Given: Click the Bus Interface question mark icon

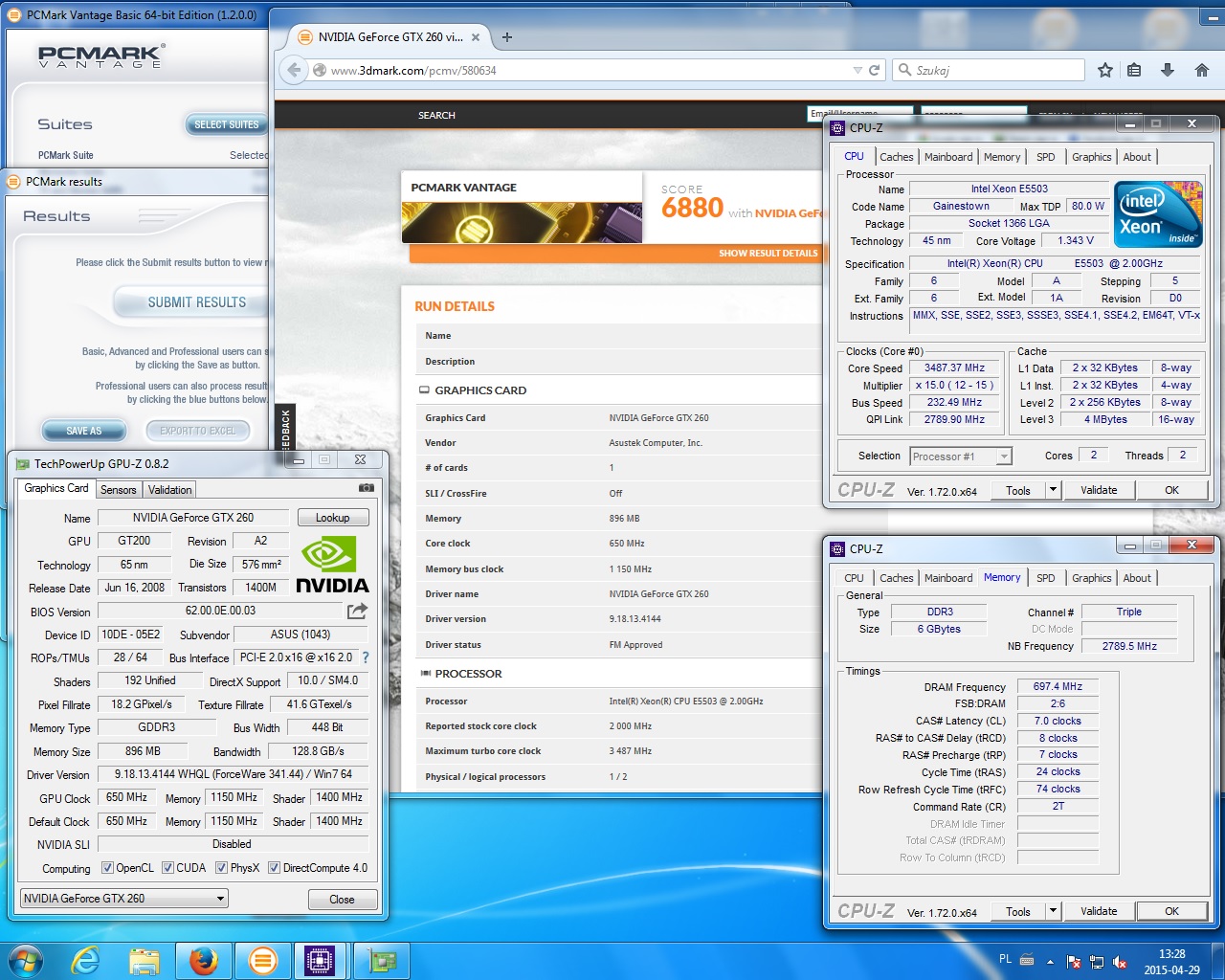Looking at the screenshot, I should pos(365,657).
